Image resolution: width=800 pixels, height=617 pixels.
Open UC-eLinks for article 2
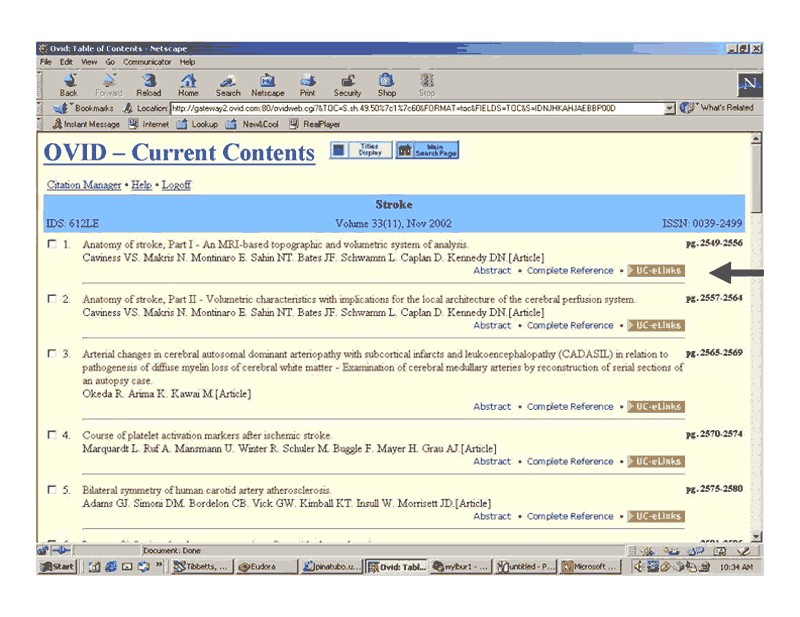(x=656, y=325)
